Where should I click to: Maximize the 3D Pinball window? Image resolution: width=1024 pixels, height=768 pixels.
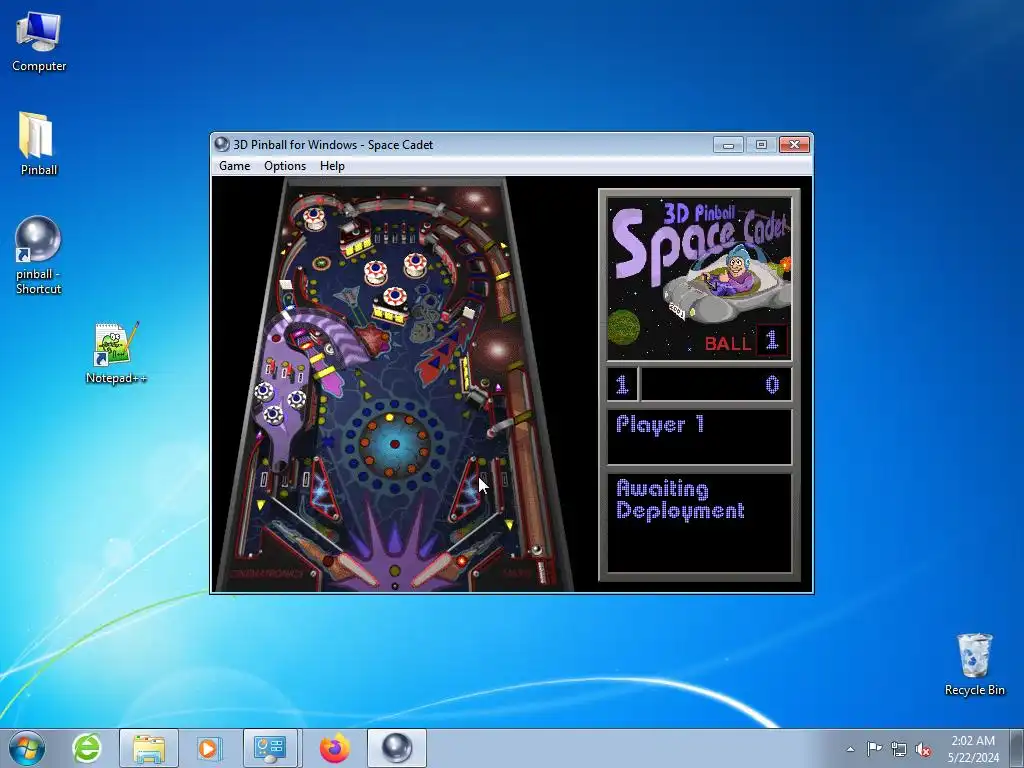pyautogui.click(x=761, y=144)
